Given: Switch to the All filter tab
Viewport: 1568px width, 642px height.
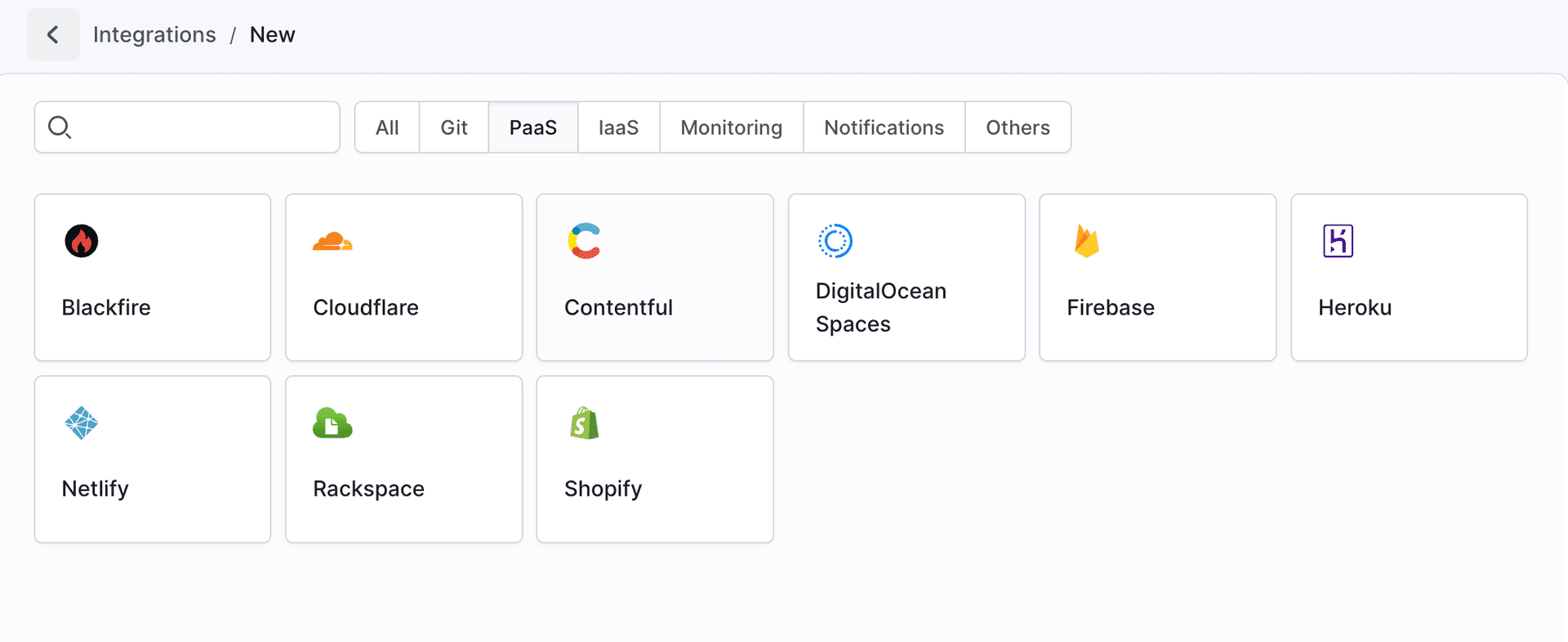Looking at the screenshot, I should pyautogui.click(x=387, y=127).
